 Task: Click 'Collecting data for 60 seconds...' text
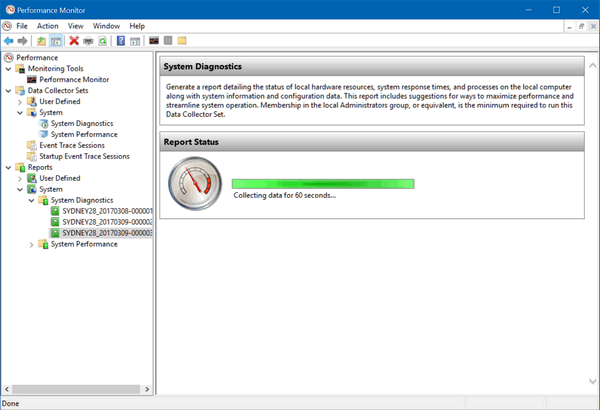pos(285,196)
